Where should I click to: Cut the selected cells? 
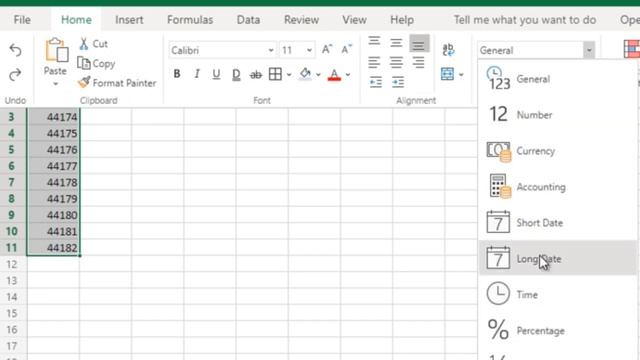click(x=93, y=44)
